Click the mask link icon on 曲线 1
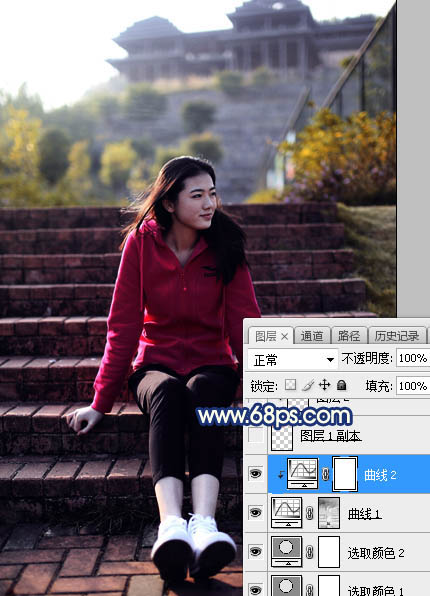Screen dimensions: 430x596 310,513
